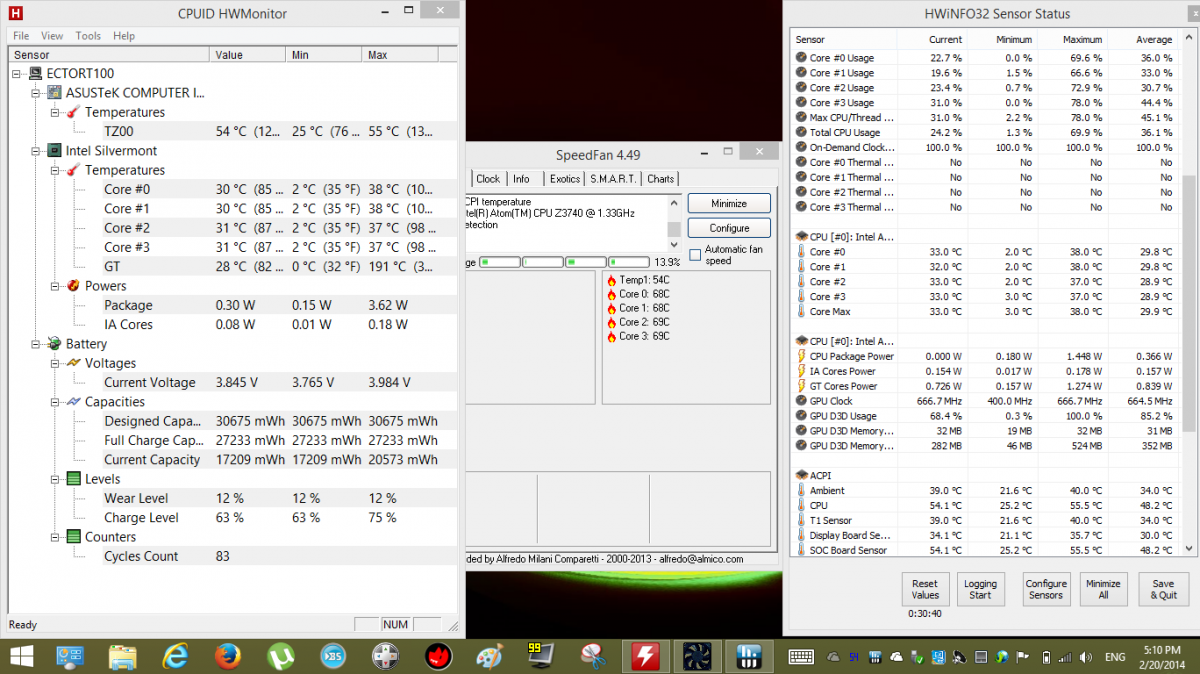Collapse Temperatures under Intel Silvermont

tap(57, 170)
